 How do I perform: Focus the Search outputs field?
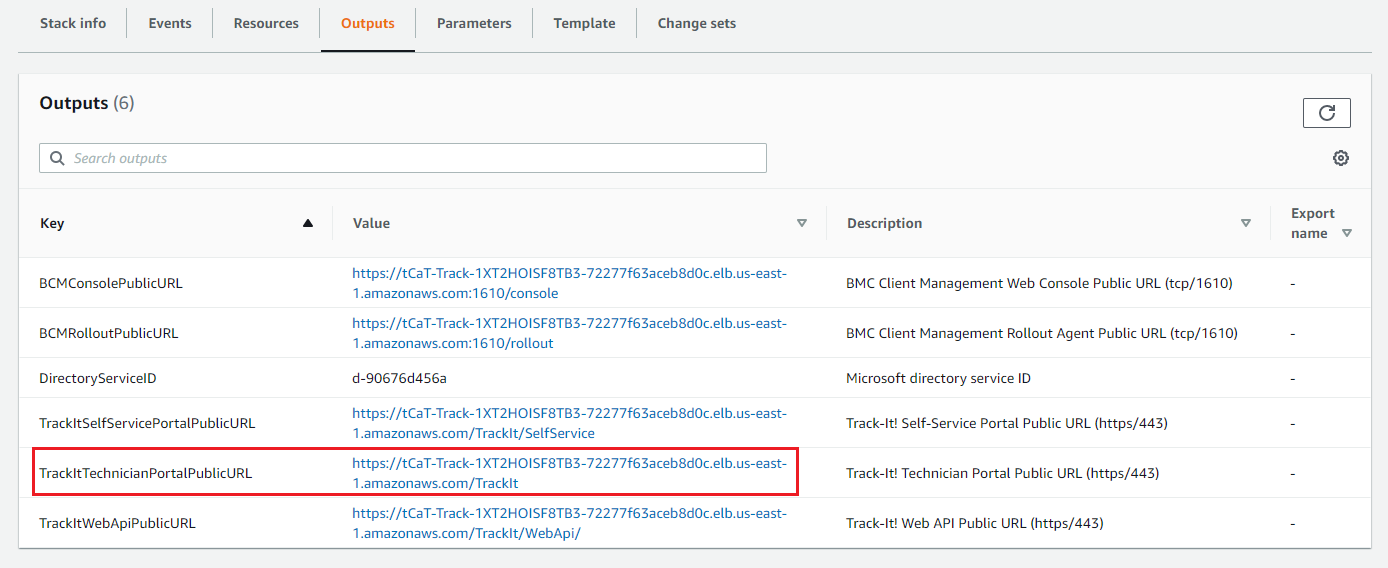[x=403, y=158]
